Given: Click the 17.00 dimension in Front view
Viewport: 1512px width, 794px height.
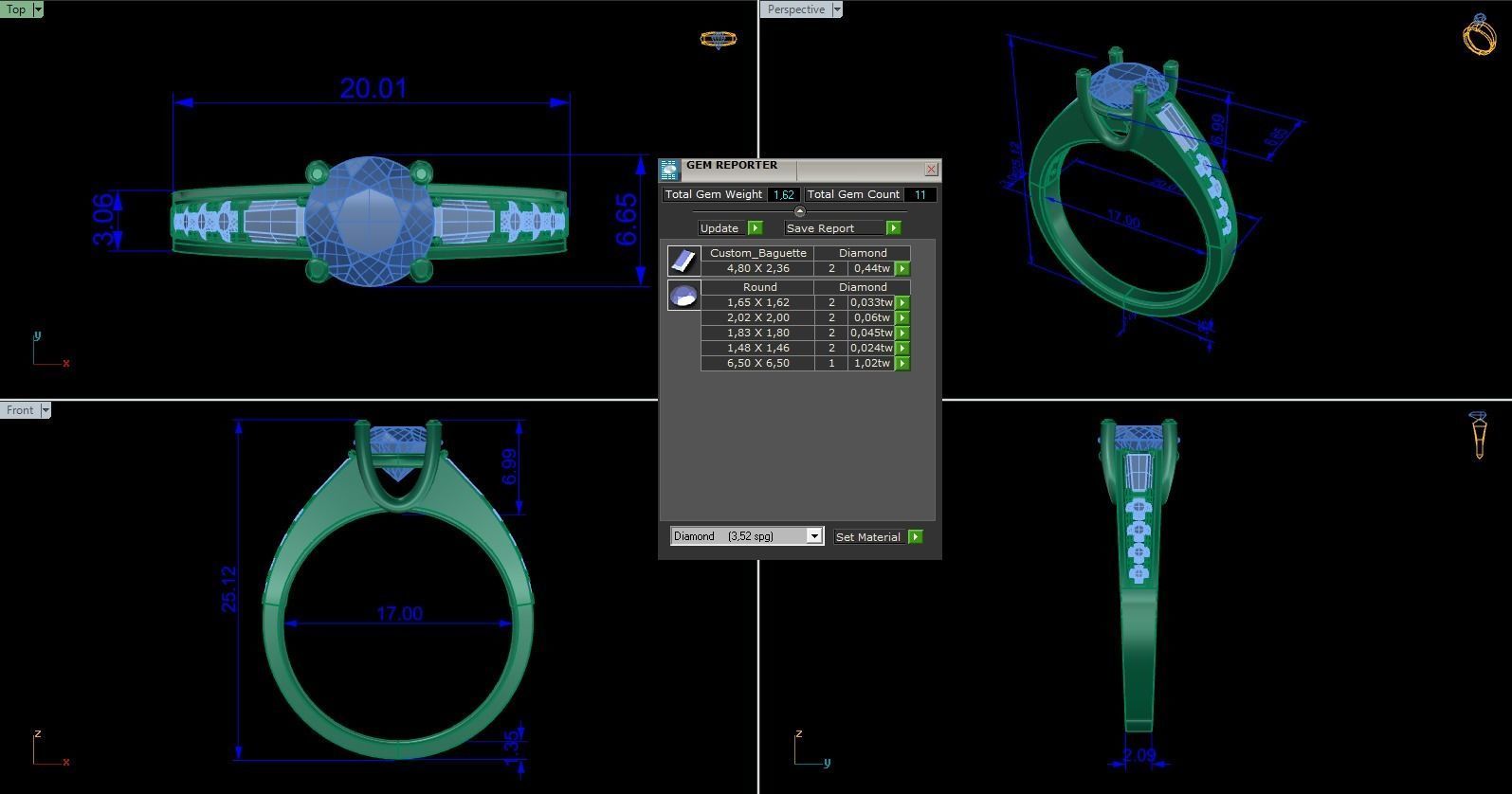Looking at the screenshot, I should [x=399, y=614].
